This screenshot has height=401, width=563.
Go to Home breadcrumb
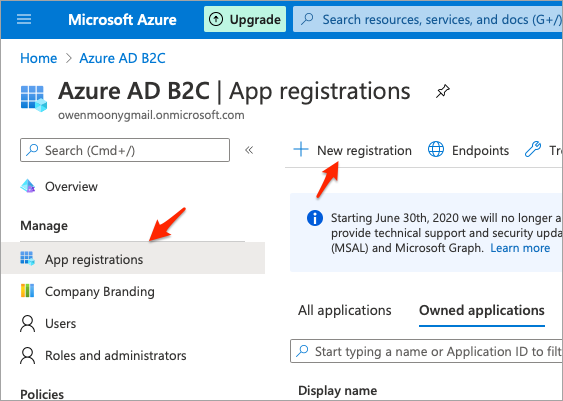pos(38,58)
